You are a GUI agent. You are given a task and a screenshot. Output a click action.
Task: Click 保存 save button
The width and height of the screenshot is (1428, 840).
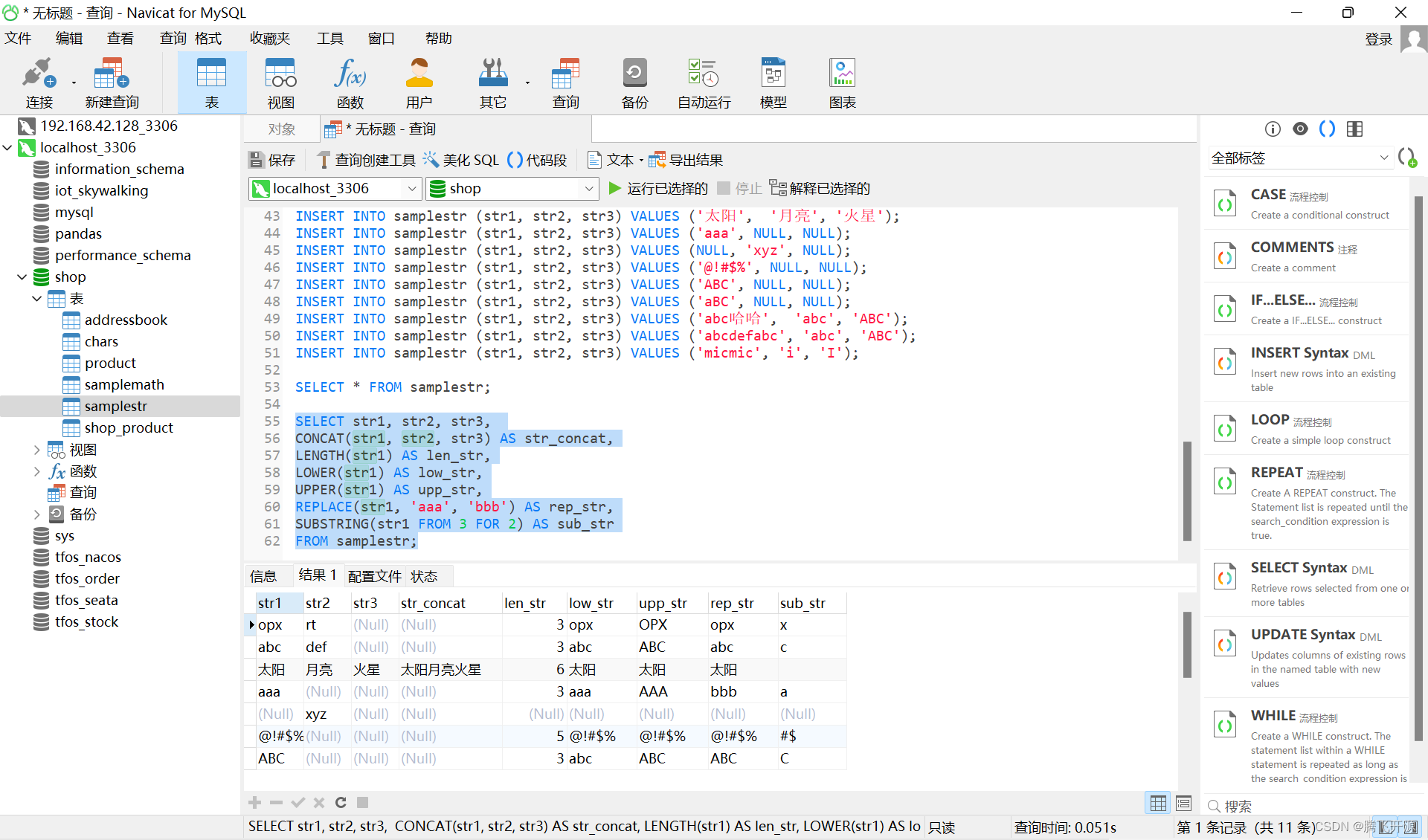click(x=272, y=160)
